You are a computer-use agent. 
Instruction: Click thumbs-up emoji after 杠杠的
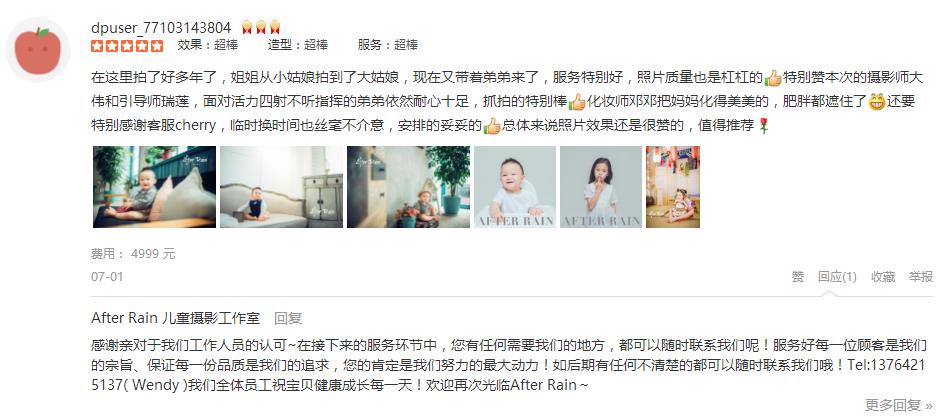[x=773, y=78]
